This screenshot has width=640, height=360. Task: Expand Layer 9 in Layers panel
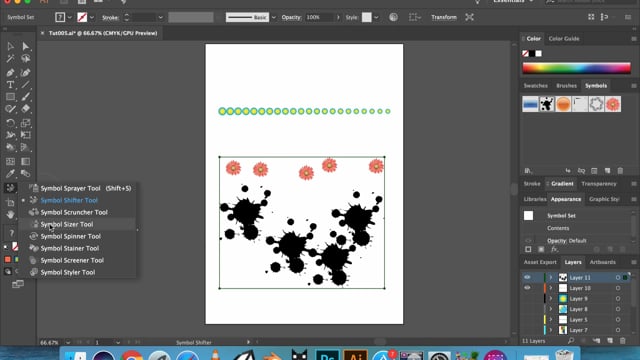coord(550,299)
